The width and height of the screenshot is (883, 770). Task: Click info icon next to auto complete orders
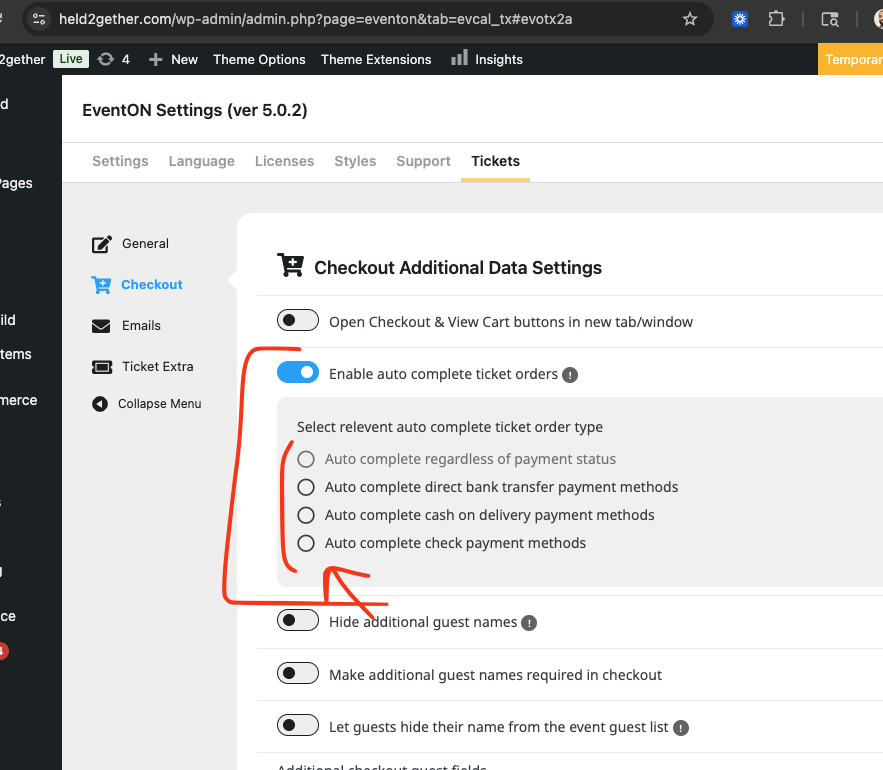(570, 375)
